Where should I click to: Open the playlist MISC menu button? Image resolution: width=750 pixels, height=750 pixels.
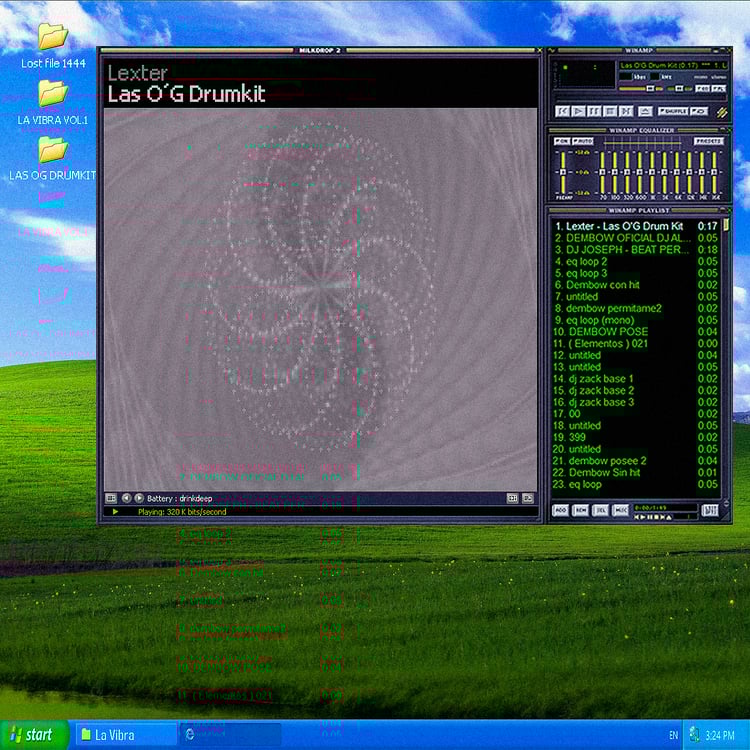(620, 510)
